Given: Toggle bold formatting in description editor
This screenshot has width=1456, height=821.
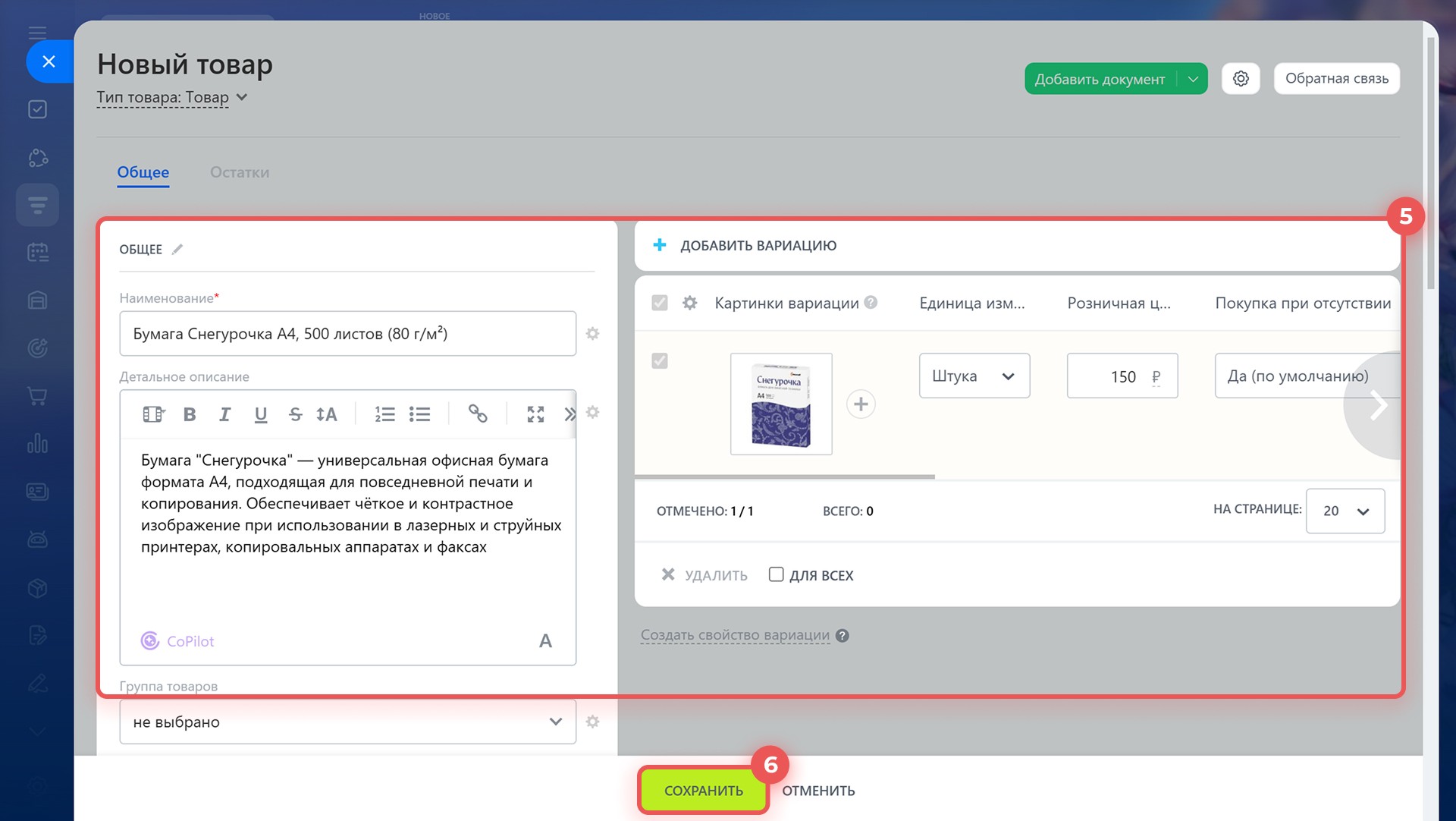Looking at the screenshot, I should 190,414.
